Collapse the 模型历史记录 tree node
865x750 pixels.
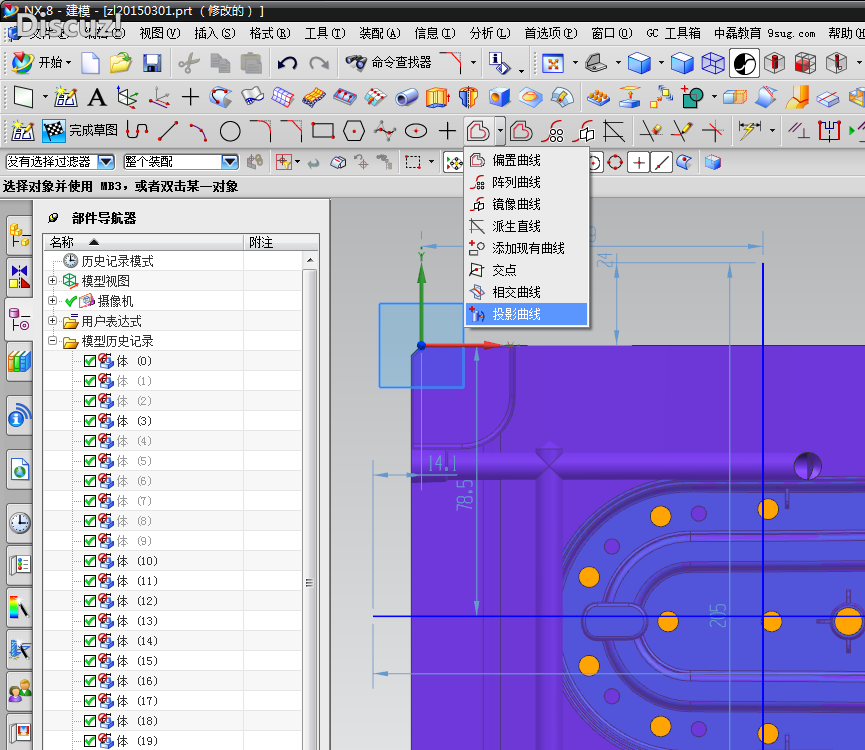click(x=52, y=341)
